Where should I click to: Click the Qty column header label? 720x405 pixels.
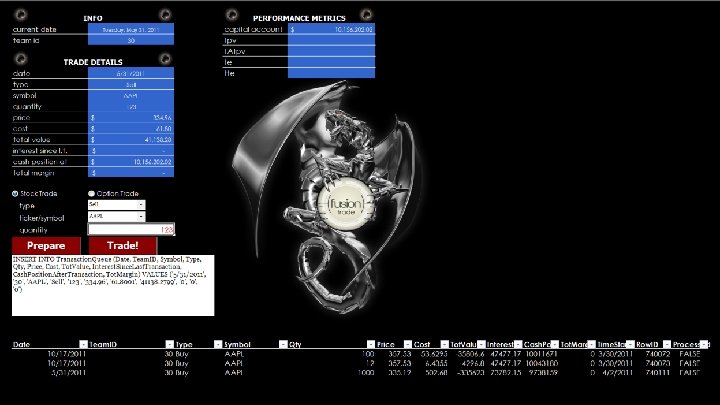pos(295,344)
